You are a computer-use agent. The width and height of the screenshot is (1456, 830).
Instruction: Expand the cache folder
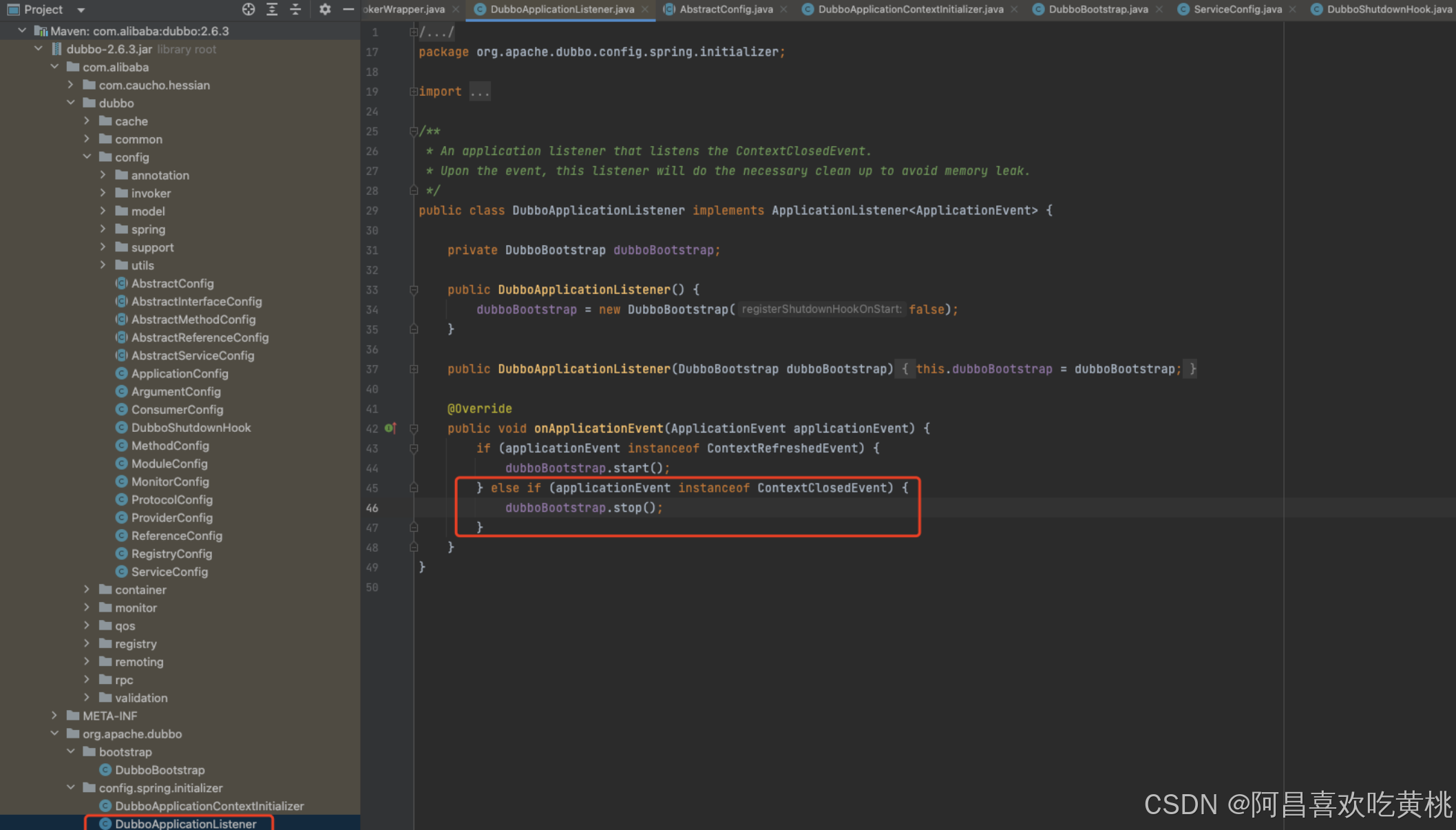pos(87,121)
